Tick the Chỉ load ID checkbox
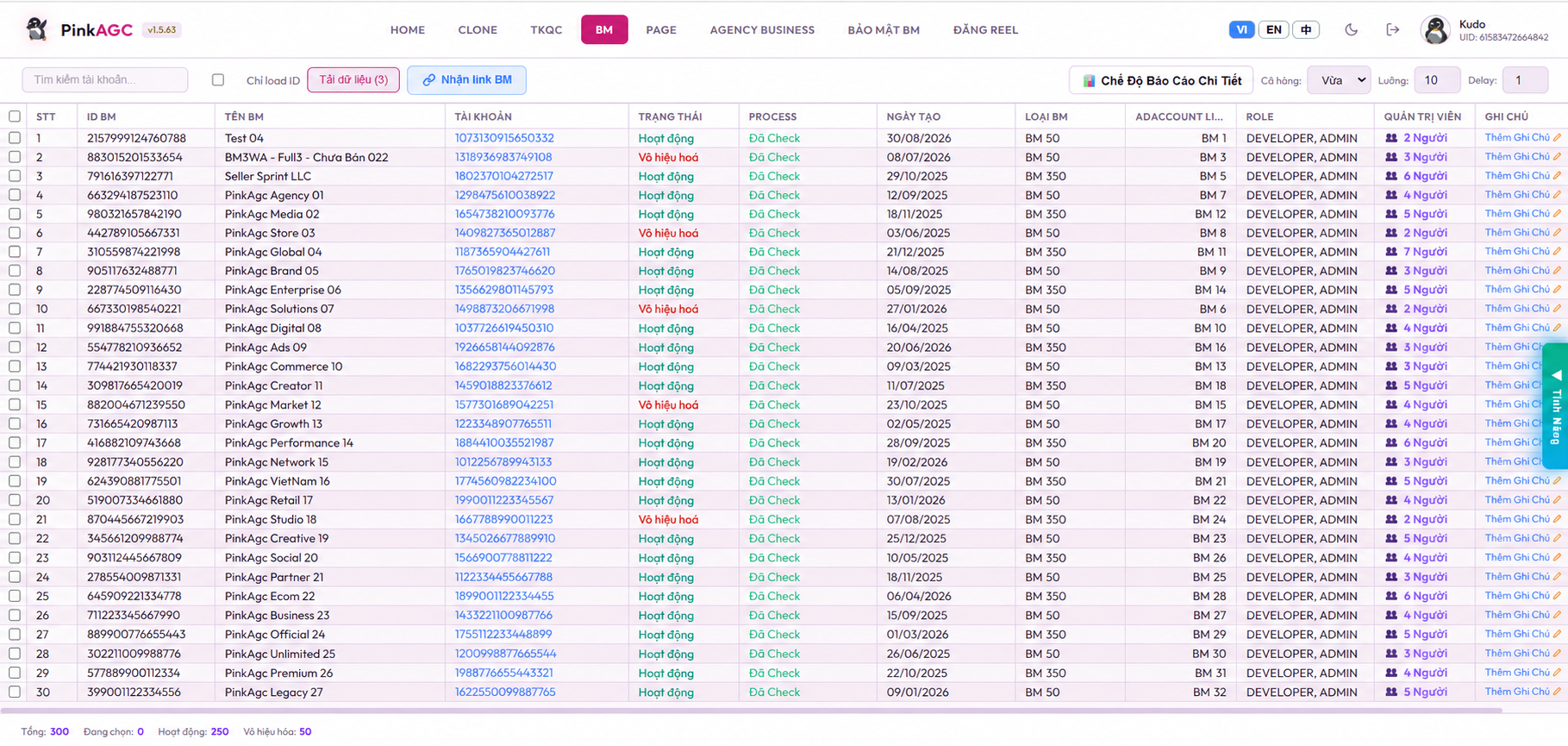 tap(218, 79)
